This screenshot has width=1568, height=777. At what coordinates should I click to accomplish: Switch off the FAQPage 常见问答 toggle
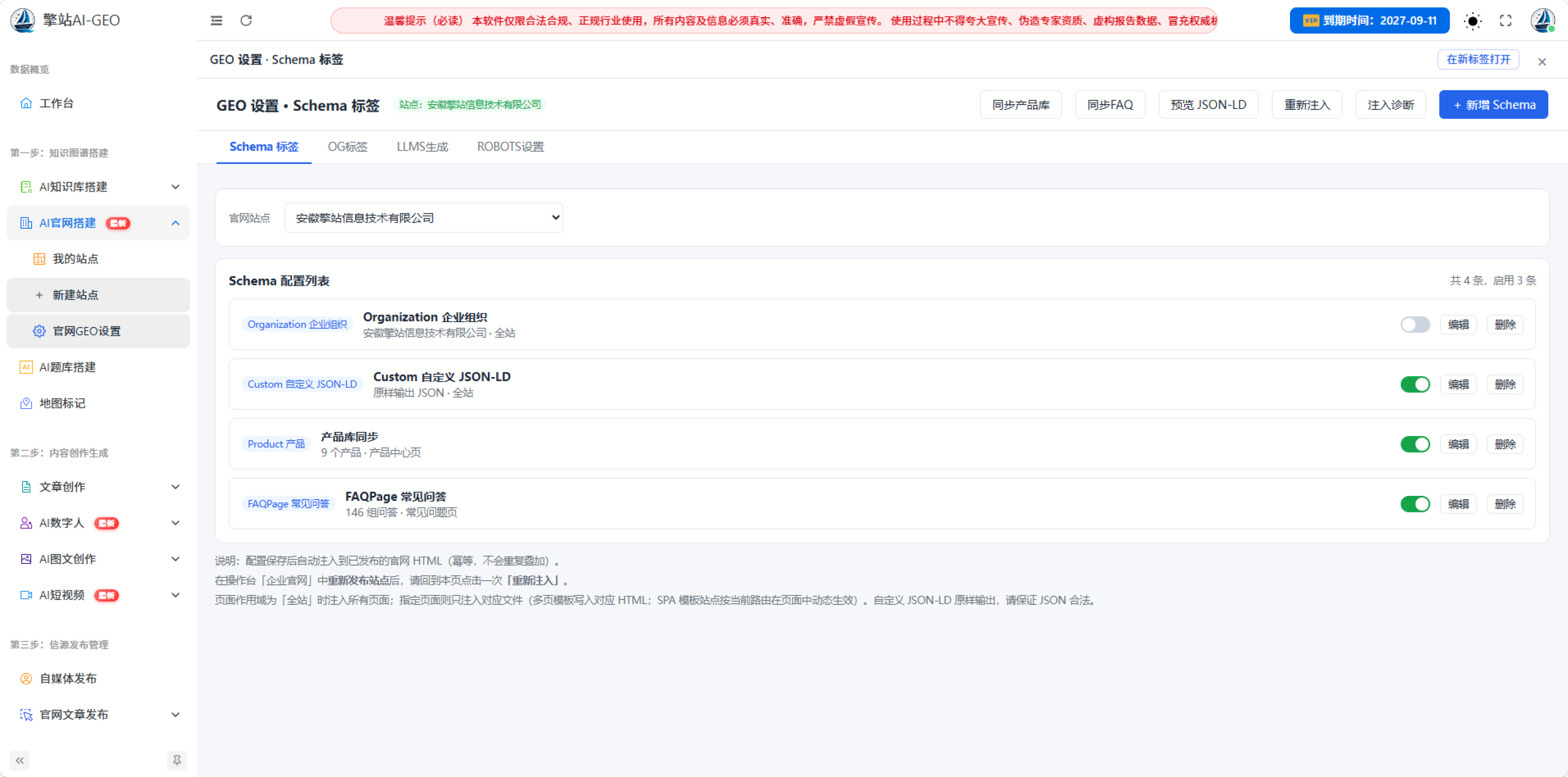click(1415, 504)
